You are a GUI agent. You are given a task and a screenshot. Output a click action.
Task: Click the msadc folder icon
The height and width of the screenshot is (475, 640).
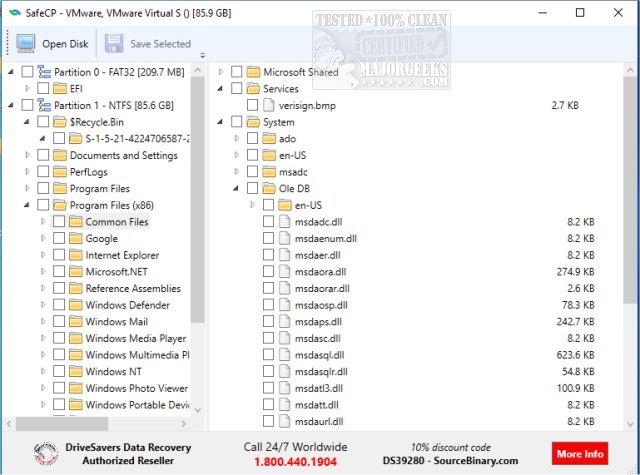point(269,172)
